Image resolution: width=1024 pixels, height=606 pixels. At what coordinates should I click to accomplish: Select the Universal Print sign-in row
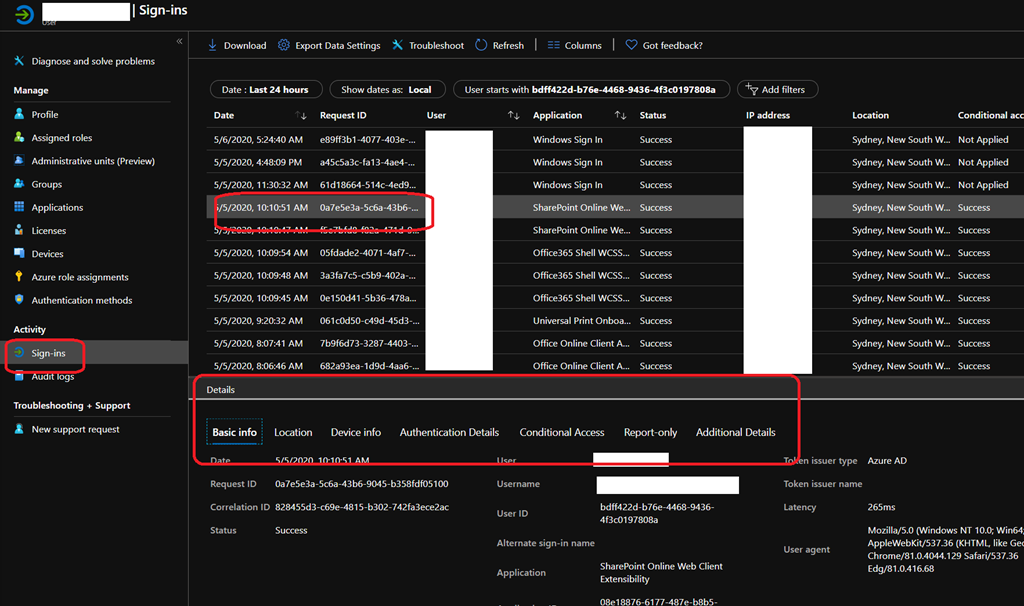pos(580,321)
